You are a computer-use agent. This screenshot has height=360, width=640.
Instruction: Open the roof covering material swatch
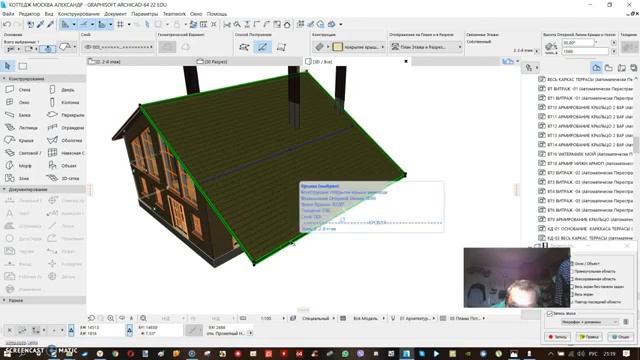pos(338,47)
